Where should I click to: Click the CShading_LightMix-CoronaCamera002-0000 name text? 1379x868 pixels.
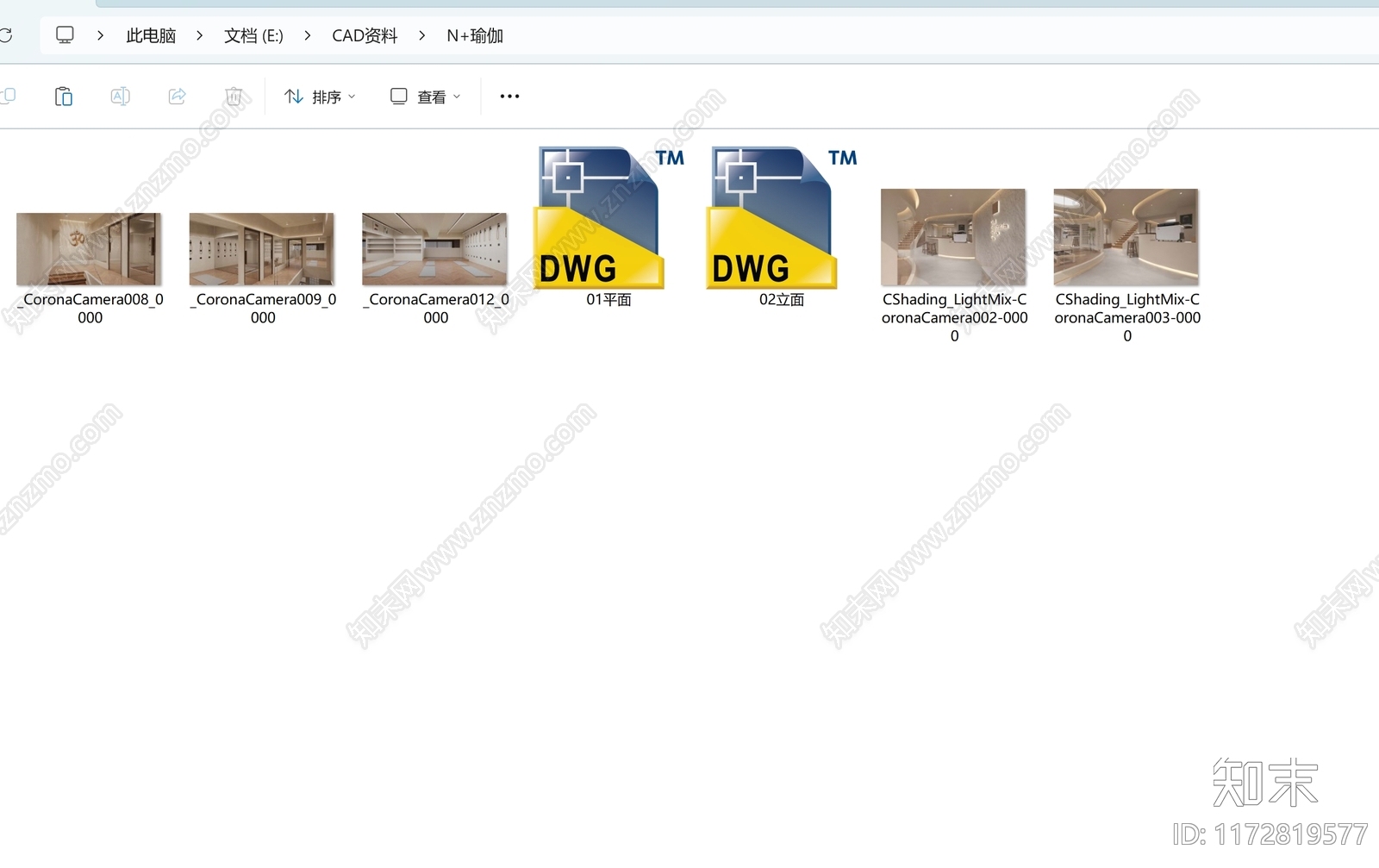pyautogui.click(x=955, y=318)
